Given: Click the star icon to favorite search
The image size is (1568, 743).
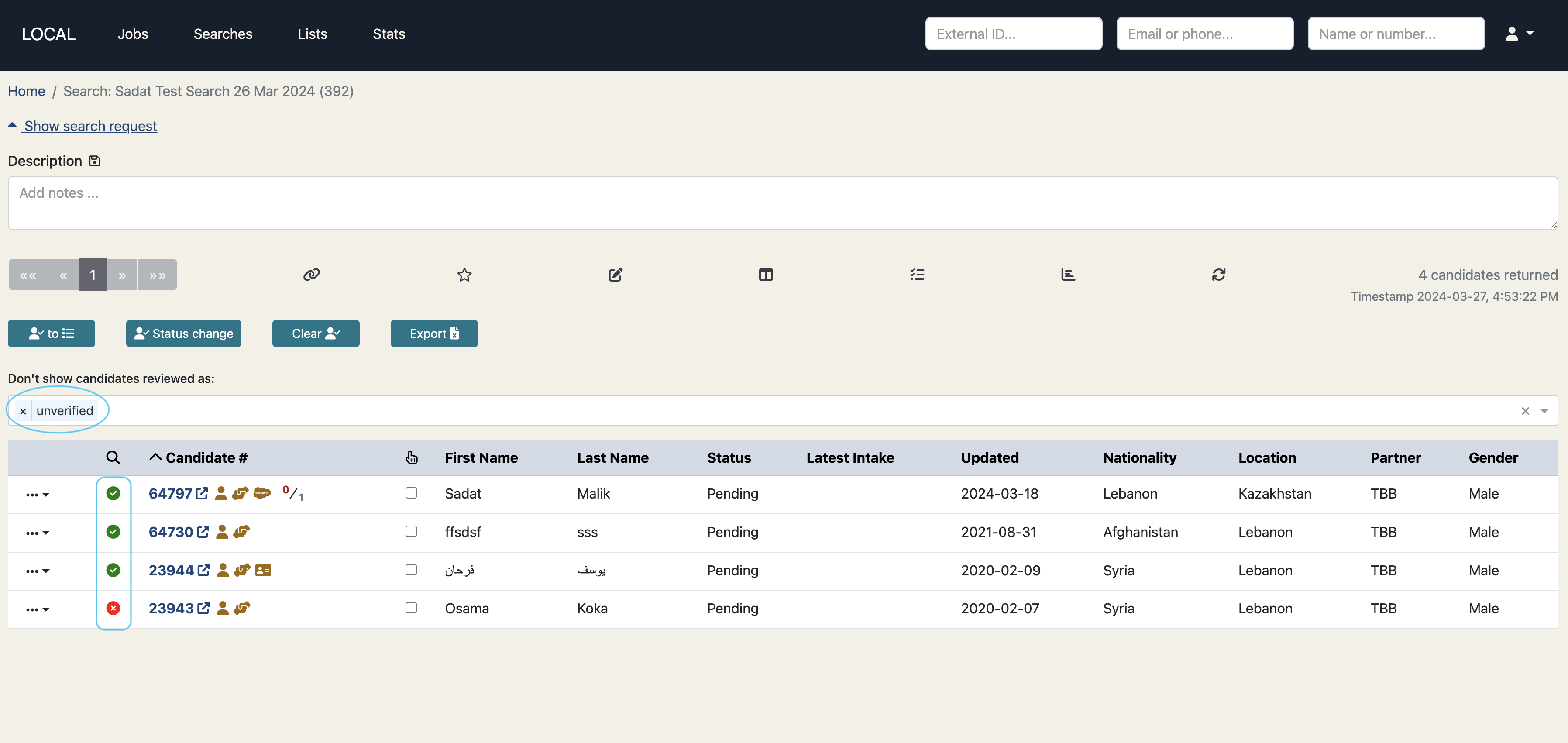Looking at the screenshot, I should pos(464,275).
